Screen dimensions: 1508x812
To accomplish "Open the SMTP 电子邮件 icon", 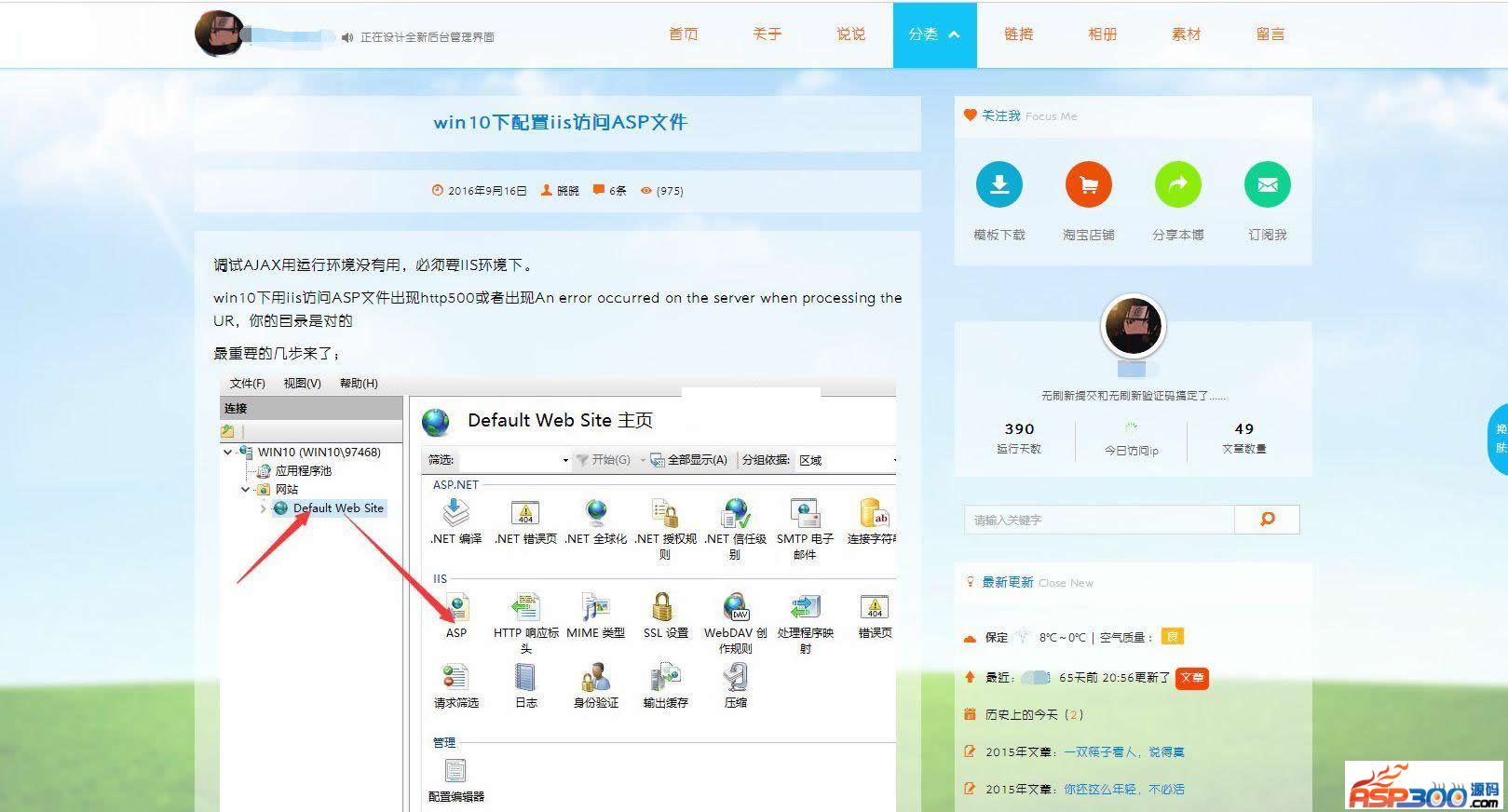I will pyautogui.click(x=805, y=513).
